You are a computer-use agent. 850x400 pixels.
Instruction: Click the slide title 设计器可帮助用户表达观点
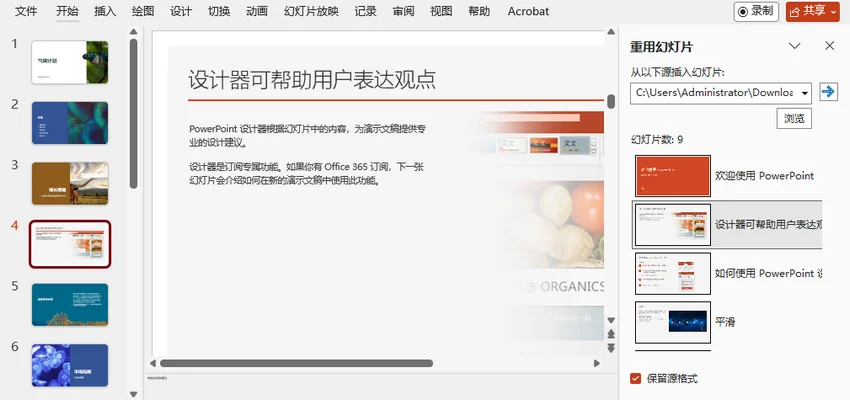click(x=312, y=80)
